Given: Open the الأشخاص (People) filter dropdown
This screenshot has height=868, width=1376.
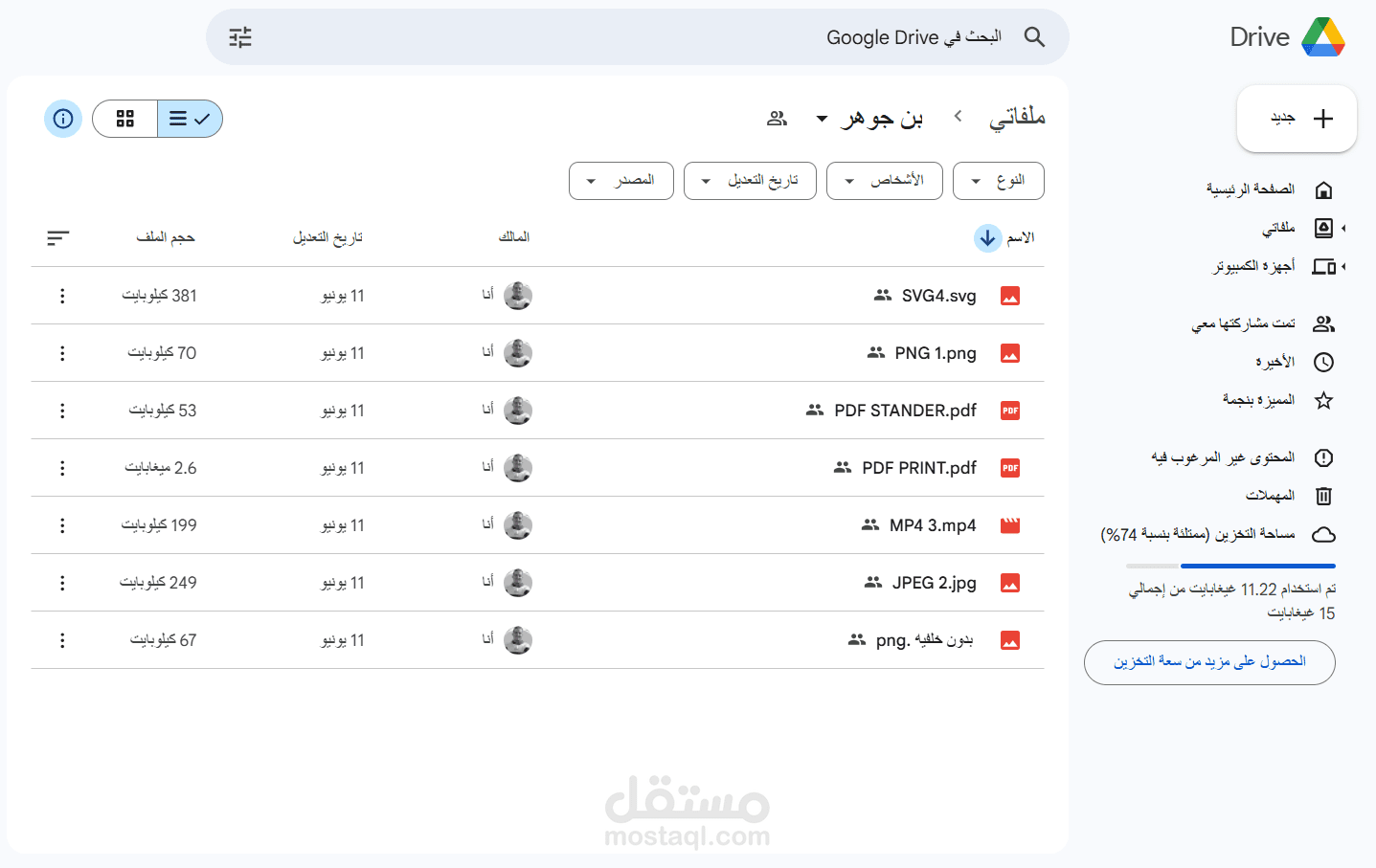Looking at the screenshot, I should 885,181.
